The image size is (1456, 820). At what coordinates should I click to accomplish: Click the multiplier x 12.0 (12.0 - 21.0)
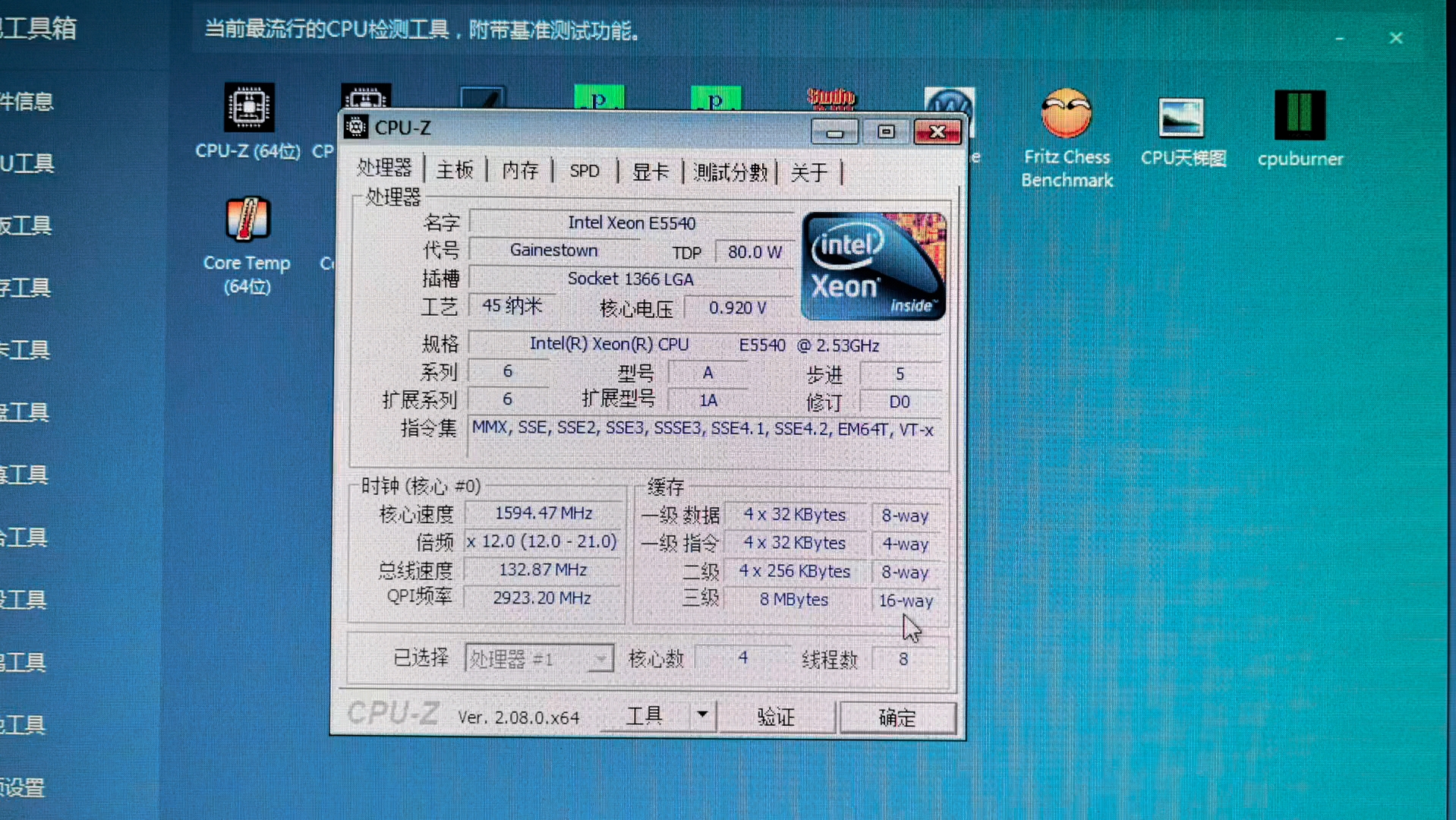pyautogui.click(x=542, y=541)
